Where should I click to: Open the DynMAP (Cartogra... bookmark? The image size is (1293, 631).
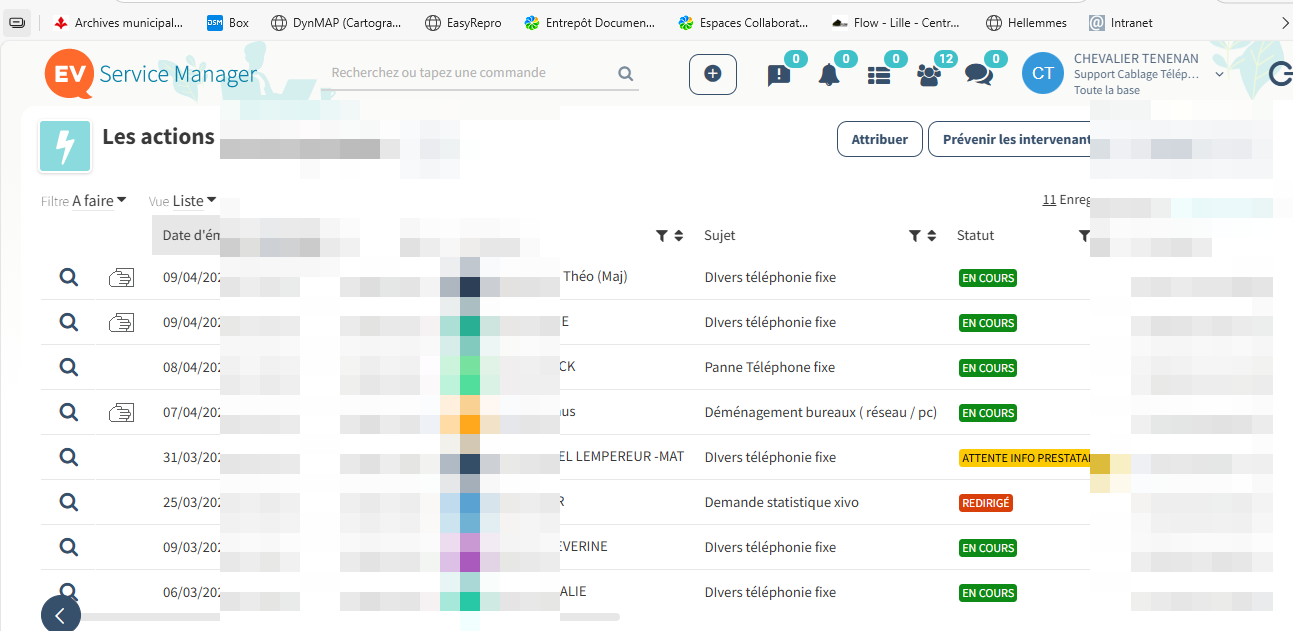tap(336, 22)
